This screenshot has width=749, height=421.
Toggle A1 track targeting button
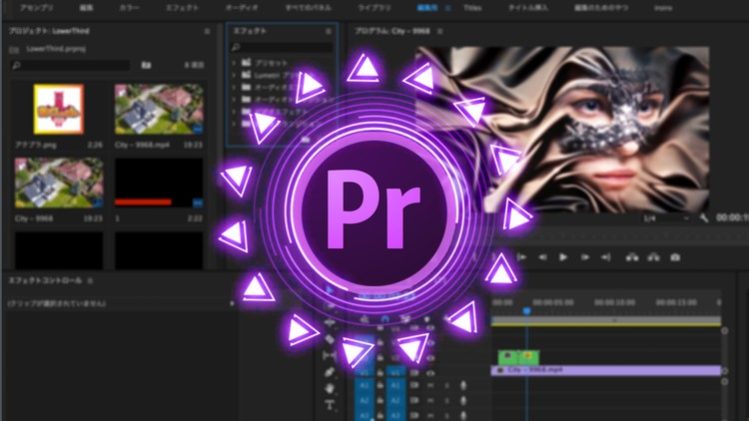395,385
